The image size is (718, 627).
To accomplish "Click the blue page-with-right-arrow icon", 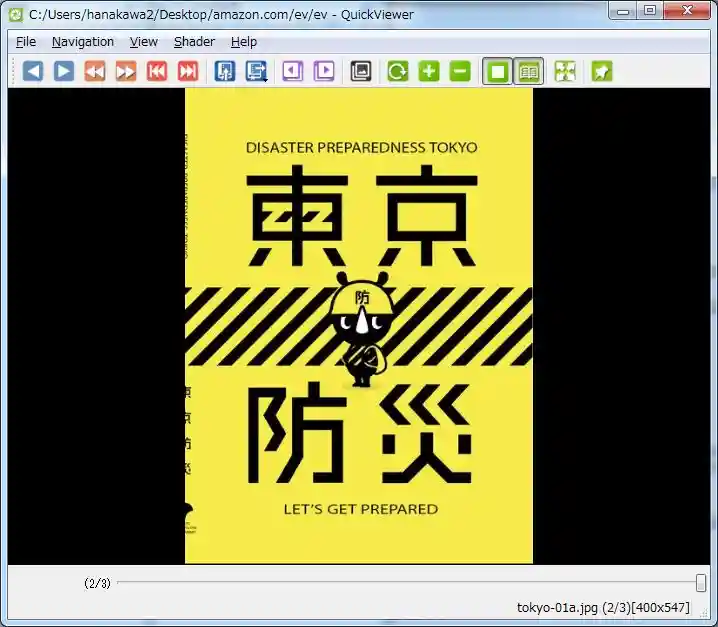I will coord(256,71).
